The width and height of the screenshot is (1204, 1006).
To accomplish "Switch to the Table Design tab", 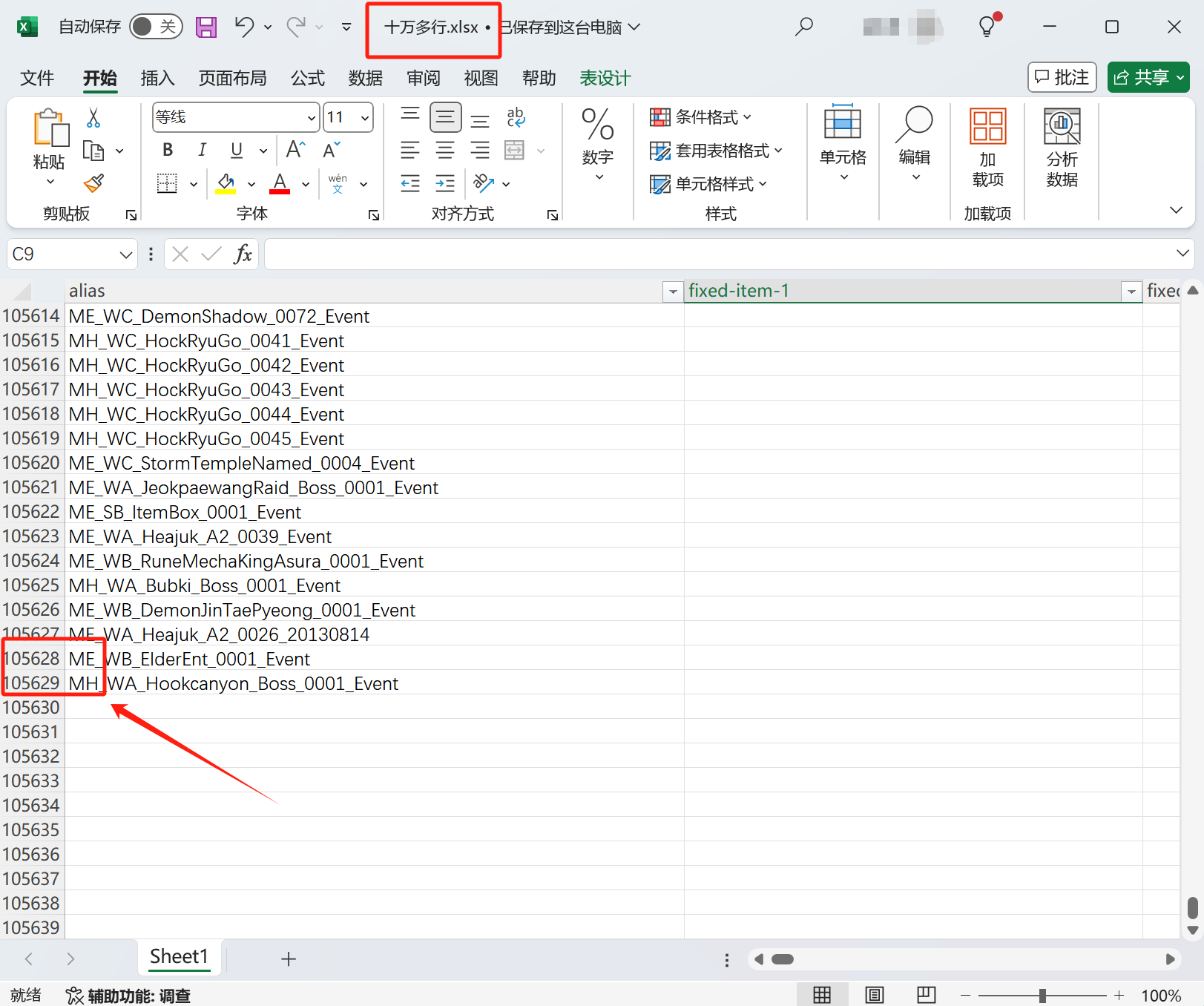I will coord(605,78).
